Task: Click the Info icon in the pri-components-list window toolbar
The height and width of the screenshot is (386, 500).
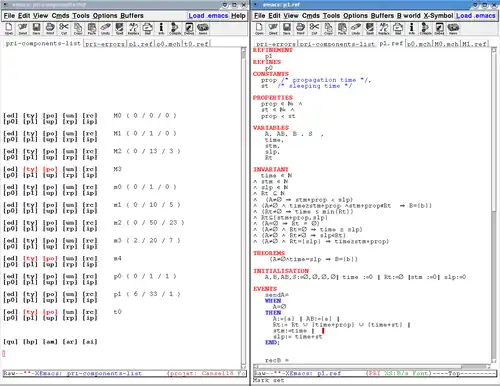Action: (161, 28)
